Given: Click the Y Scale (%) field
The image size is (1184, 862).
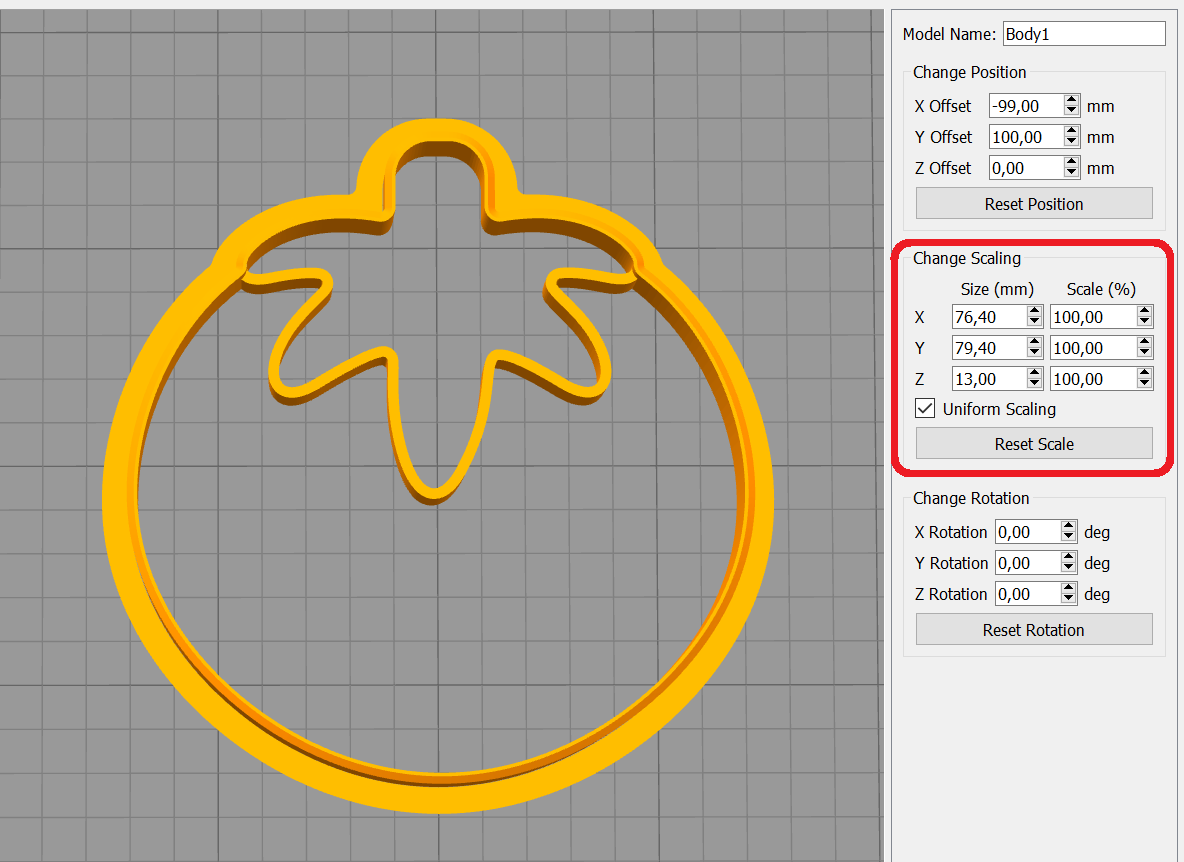Looking at the screenshot, I should pyautogui.click(x=1093, y=348).
